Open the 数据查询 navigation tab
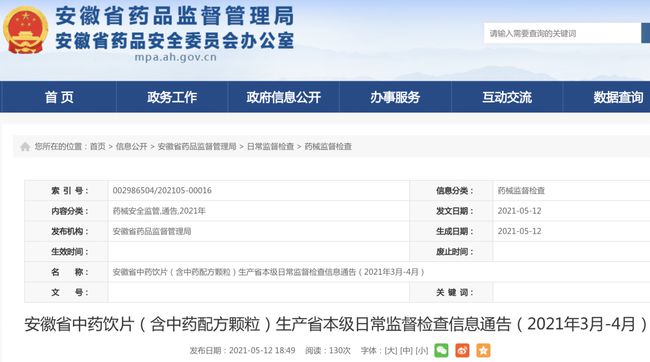Viewport: 650px width, 362px height. pyautogui.click(x=618, y=97)
